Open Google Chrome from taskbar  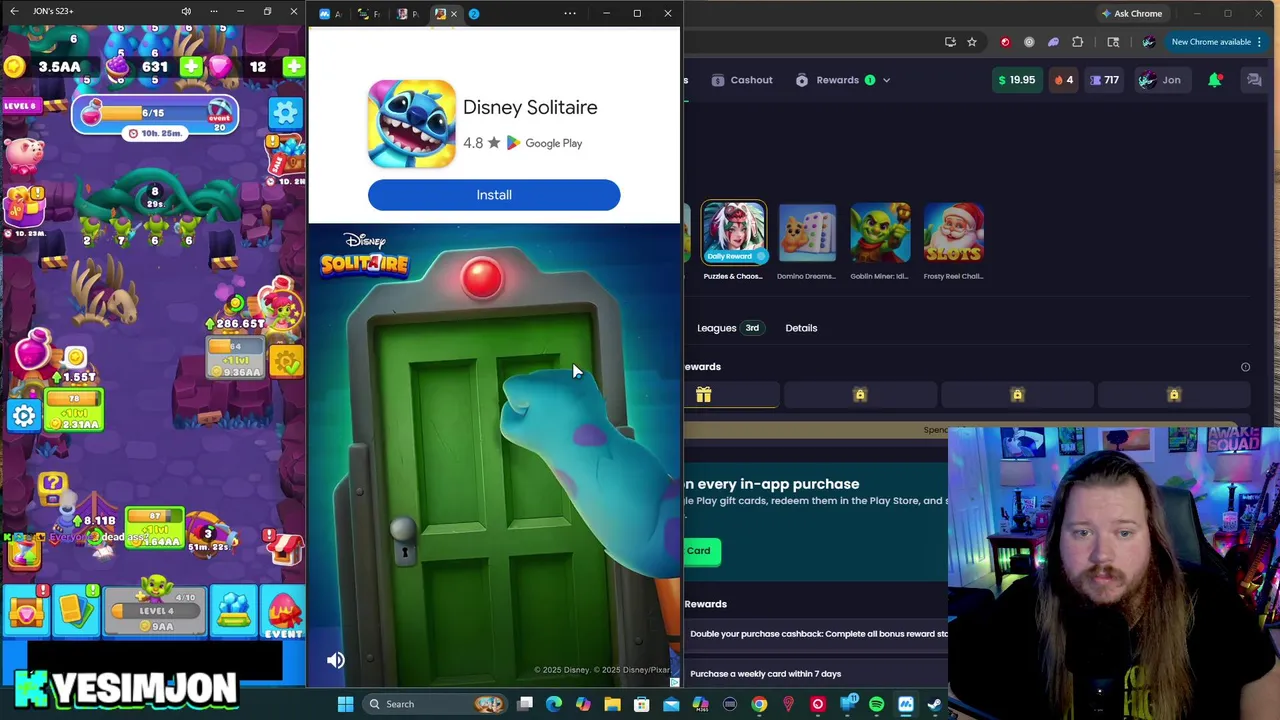(x=759, y=704)
